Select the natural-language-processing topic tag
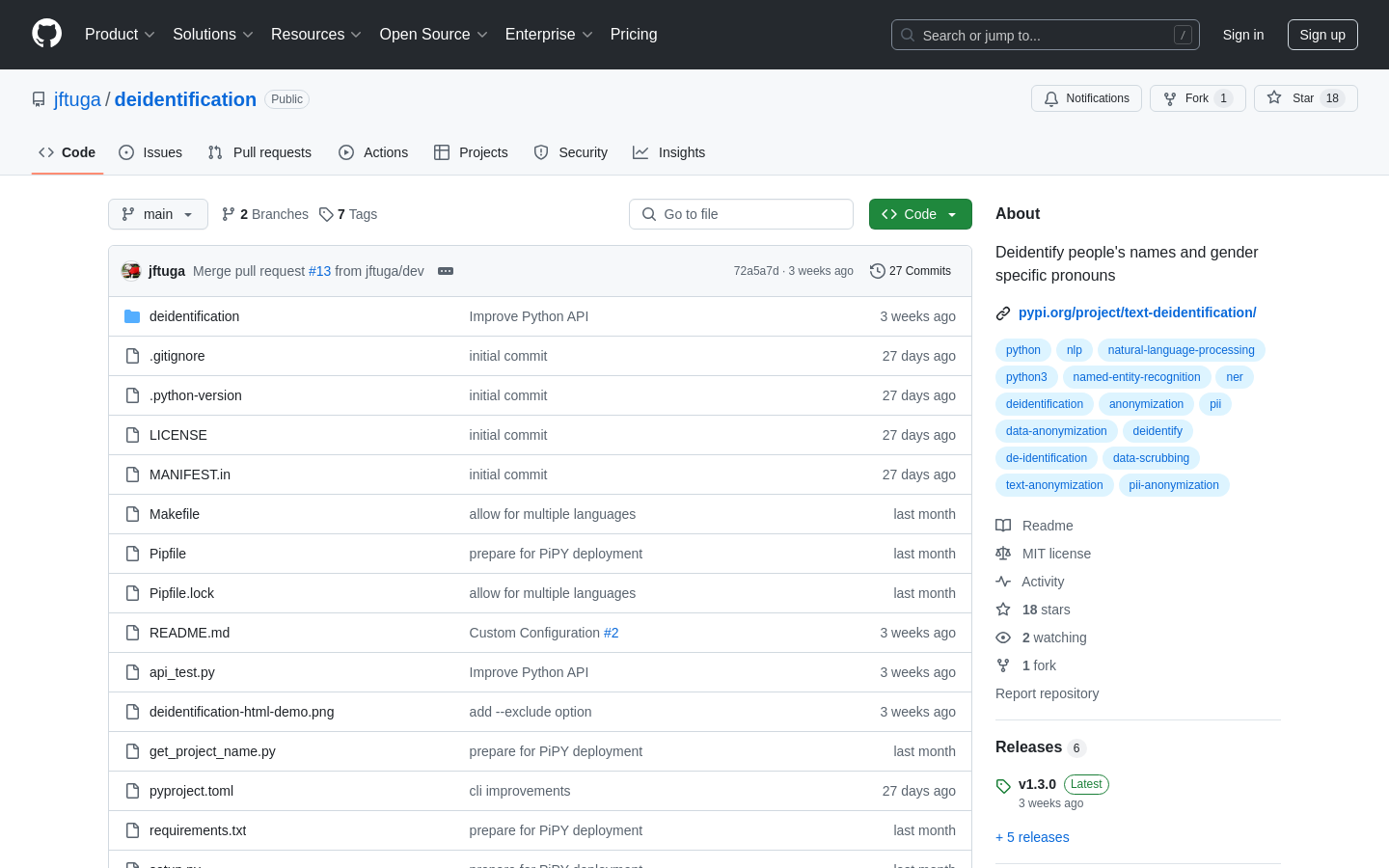This screenshot has height=868, width=1389. 1181,350
